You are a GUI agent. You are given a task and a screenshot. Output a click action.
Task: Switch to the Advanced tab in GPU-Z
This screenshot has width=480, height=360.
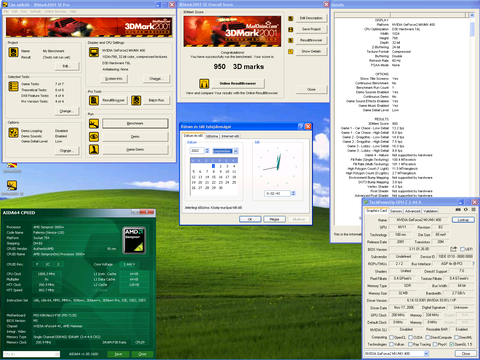point(413,211)
